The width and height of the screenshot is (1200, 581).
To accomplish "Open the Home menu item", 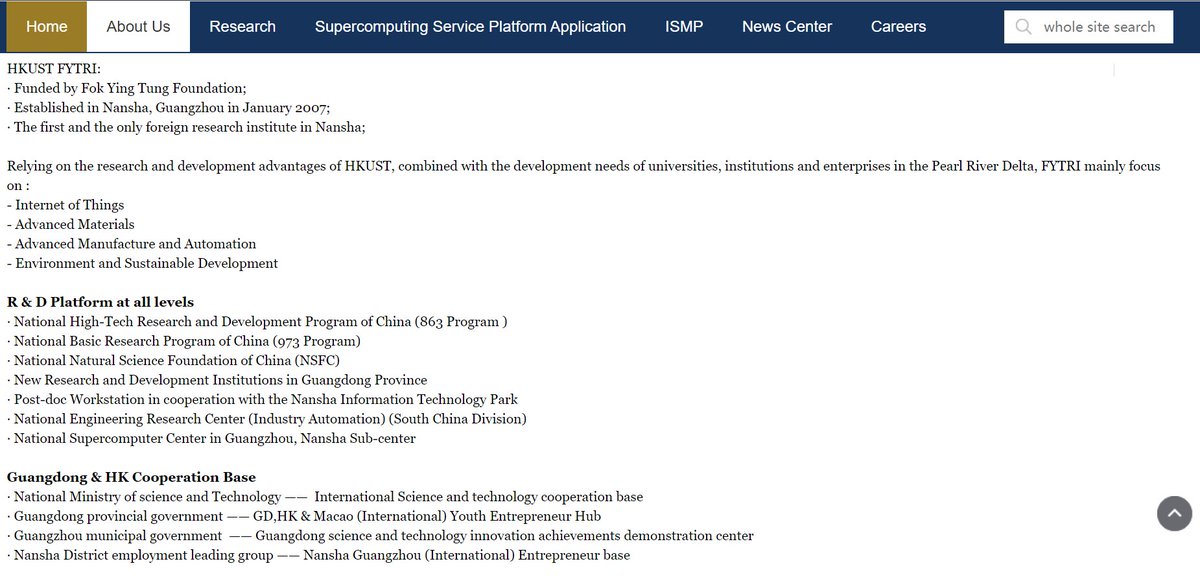I will click(47, 27).
